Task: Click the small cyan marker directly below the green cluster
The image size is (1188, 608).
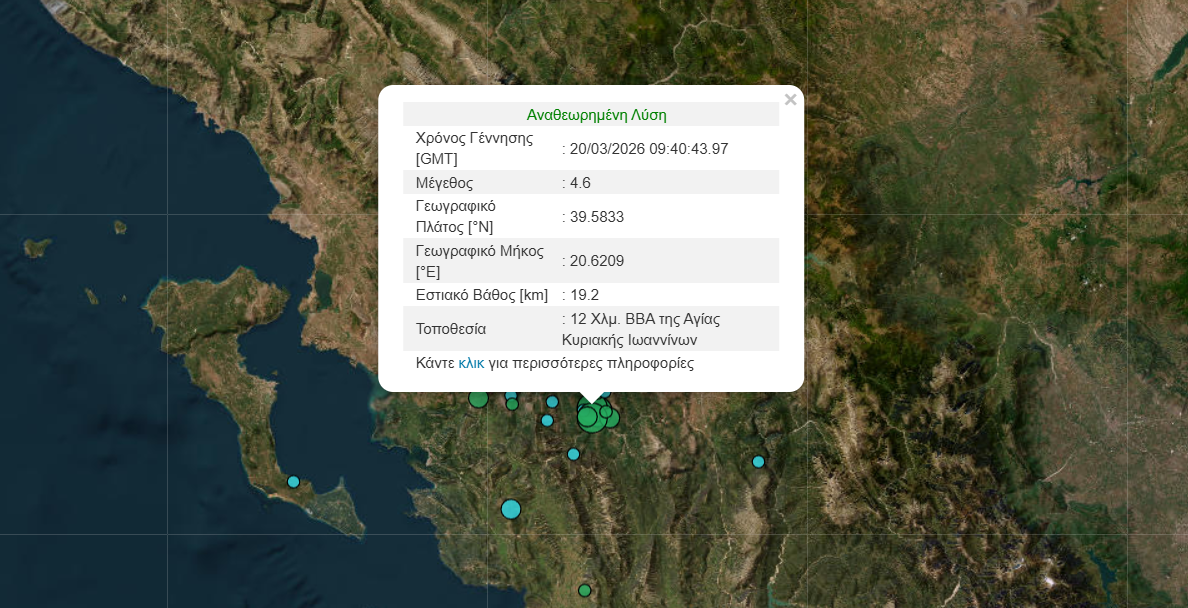Action: pos(573,454)
